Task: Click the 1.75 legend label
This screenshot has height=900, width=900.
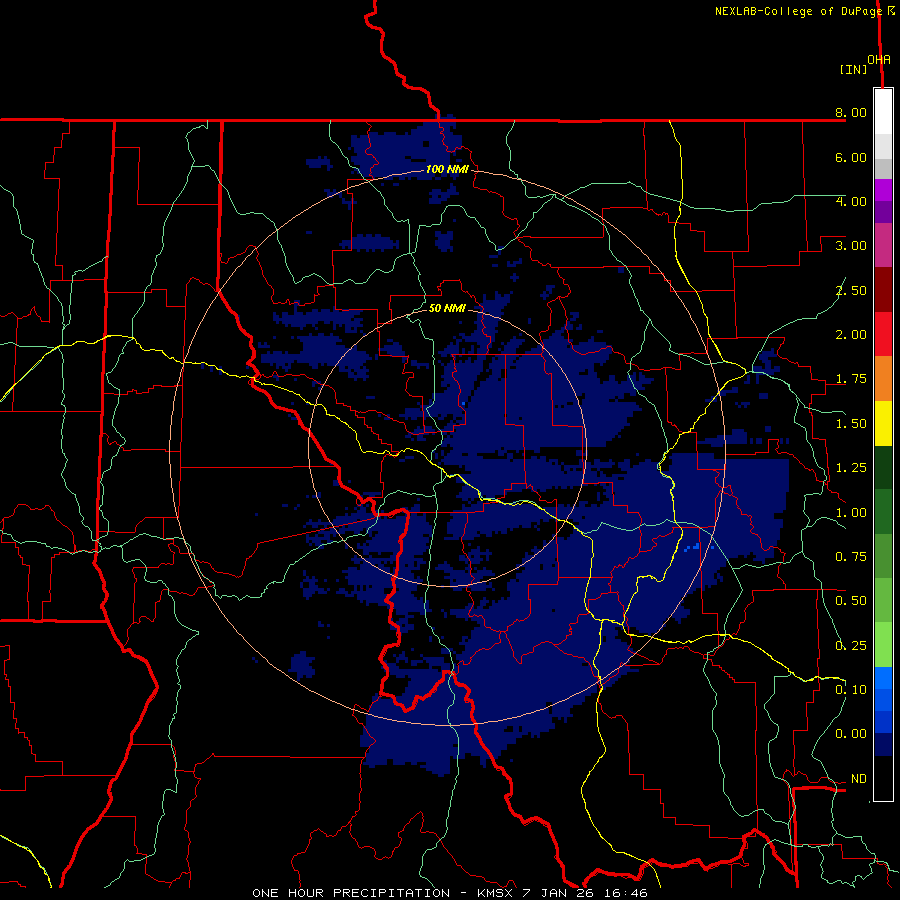Action: click(x=851, y=379)
